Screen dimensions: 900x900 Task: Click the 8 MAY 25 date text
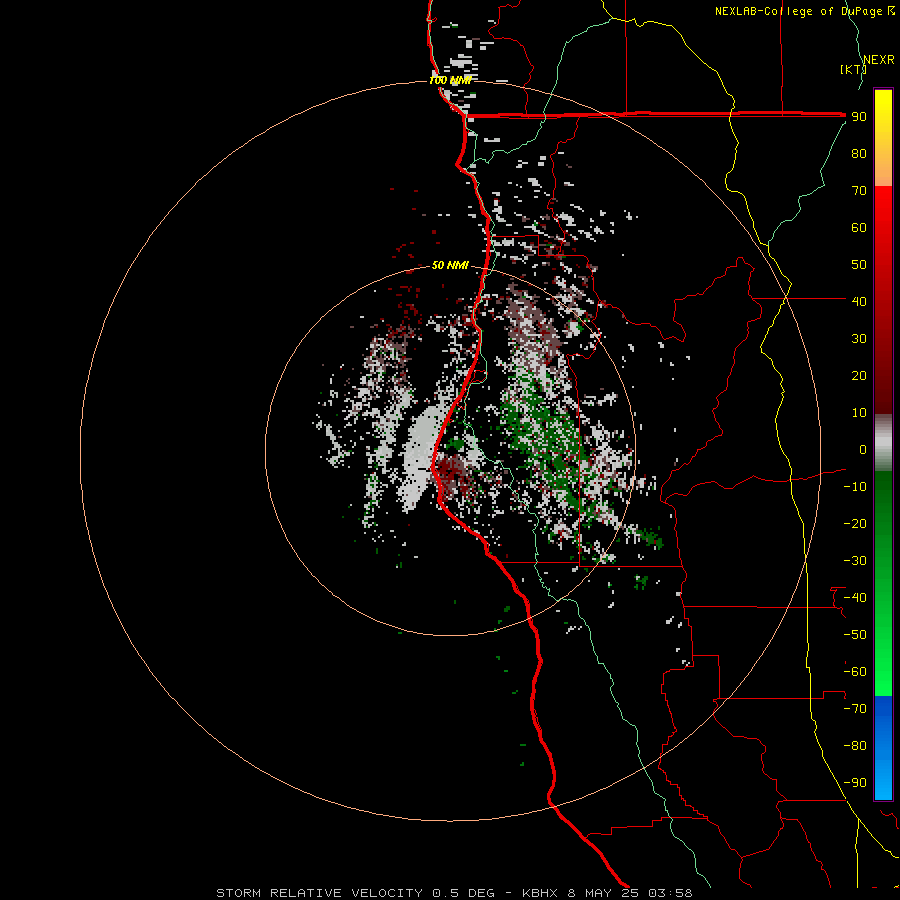[603, 893]
